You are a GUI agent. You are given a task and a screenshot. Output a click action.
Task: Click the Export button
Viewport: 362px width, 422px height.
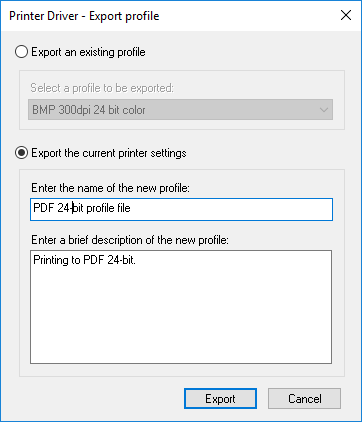[x=220, y=399]
